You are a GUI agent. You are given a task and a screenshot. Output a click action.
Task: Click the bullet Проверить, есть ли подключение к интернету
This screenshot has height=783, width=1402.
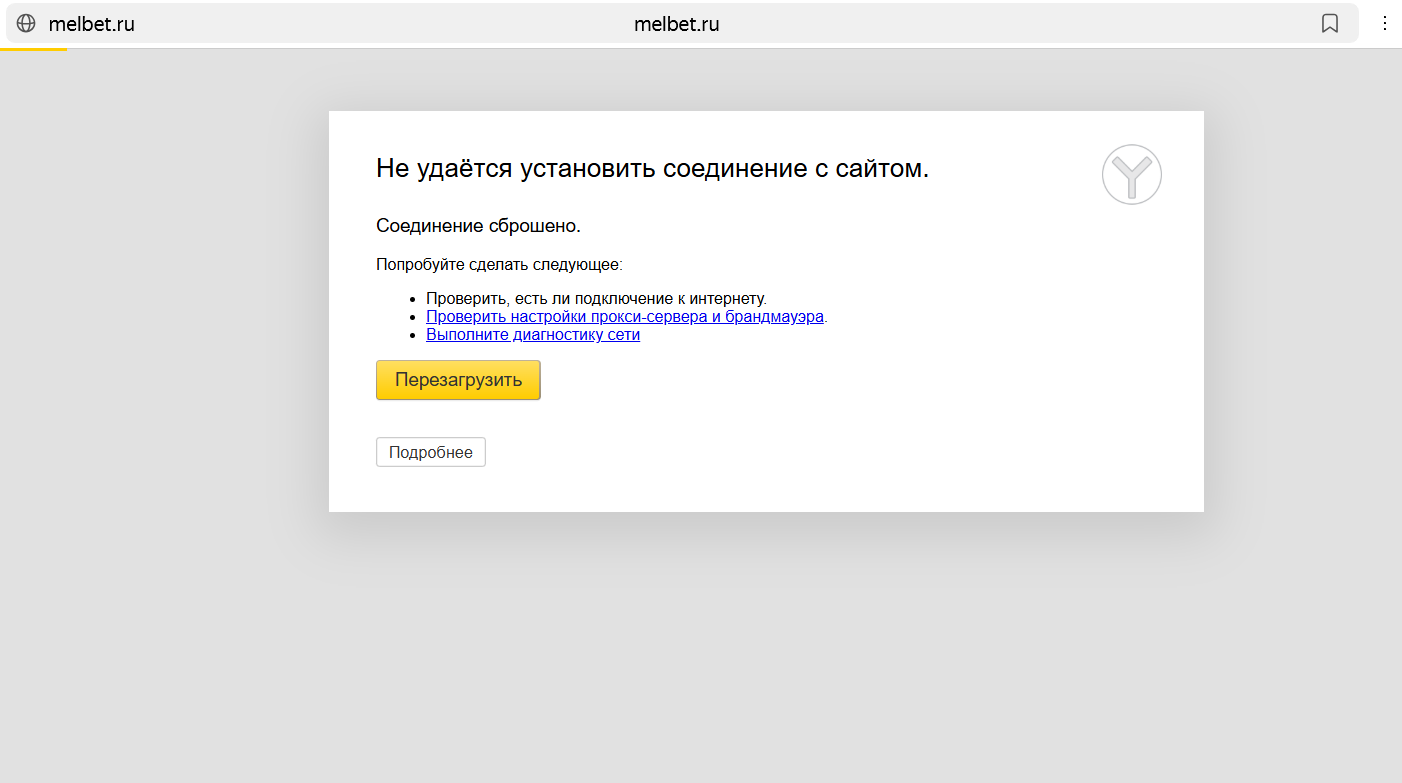(596, 299)
